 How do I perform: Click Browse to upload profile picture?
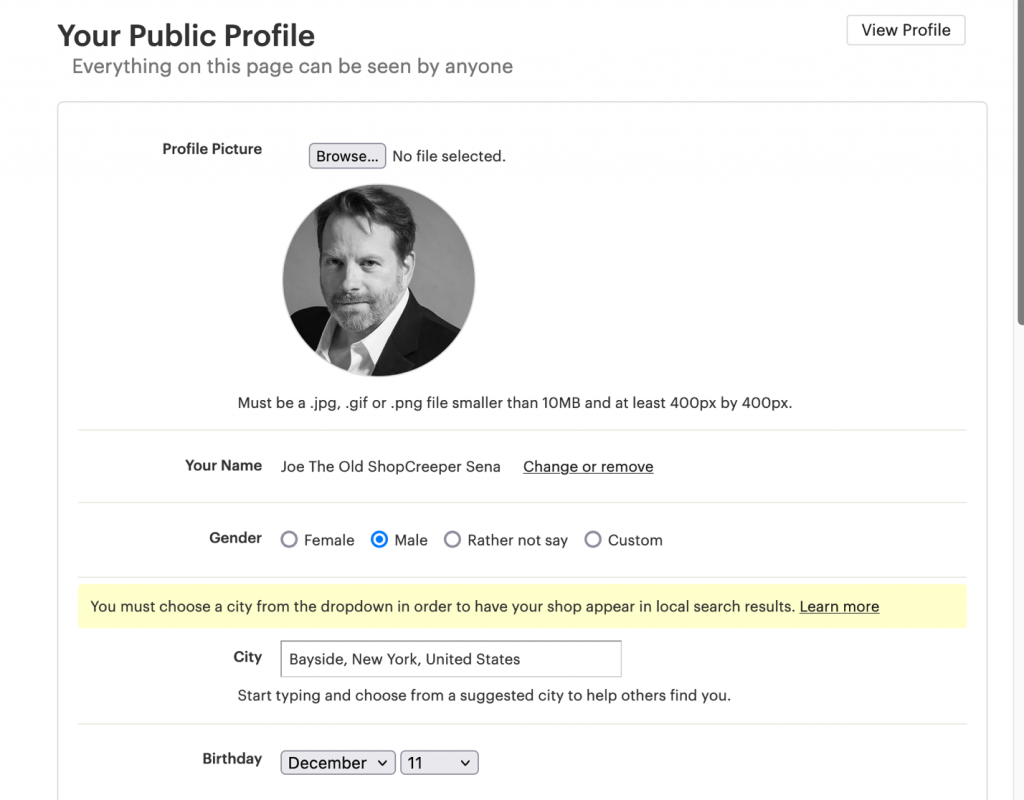click(x=347, y=156)
